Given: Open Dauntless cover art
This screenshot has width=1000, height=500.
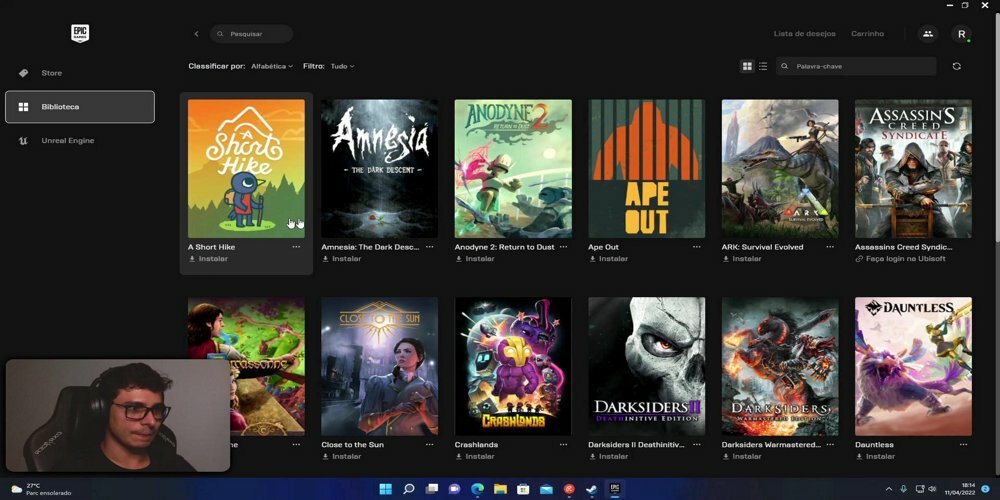Looking at the screenshot, I should [x=913, y=366].
